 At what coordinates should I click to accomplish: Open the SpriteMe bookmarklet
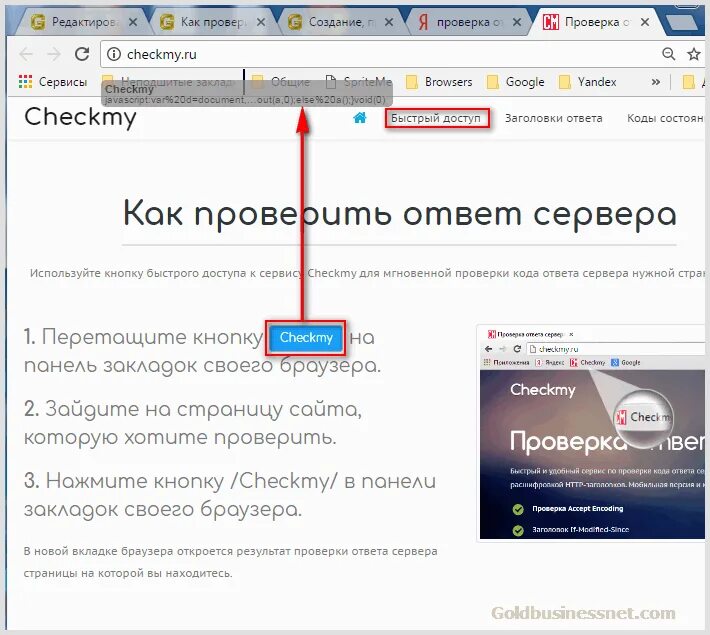tap(359, 82)
